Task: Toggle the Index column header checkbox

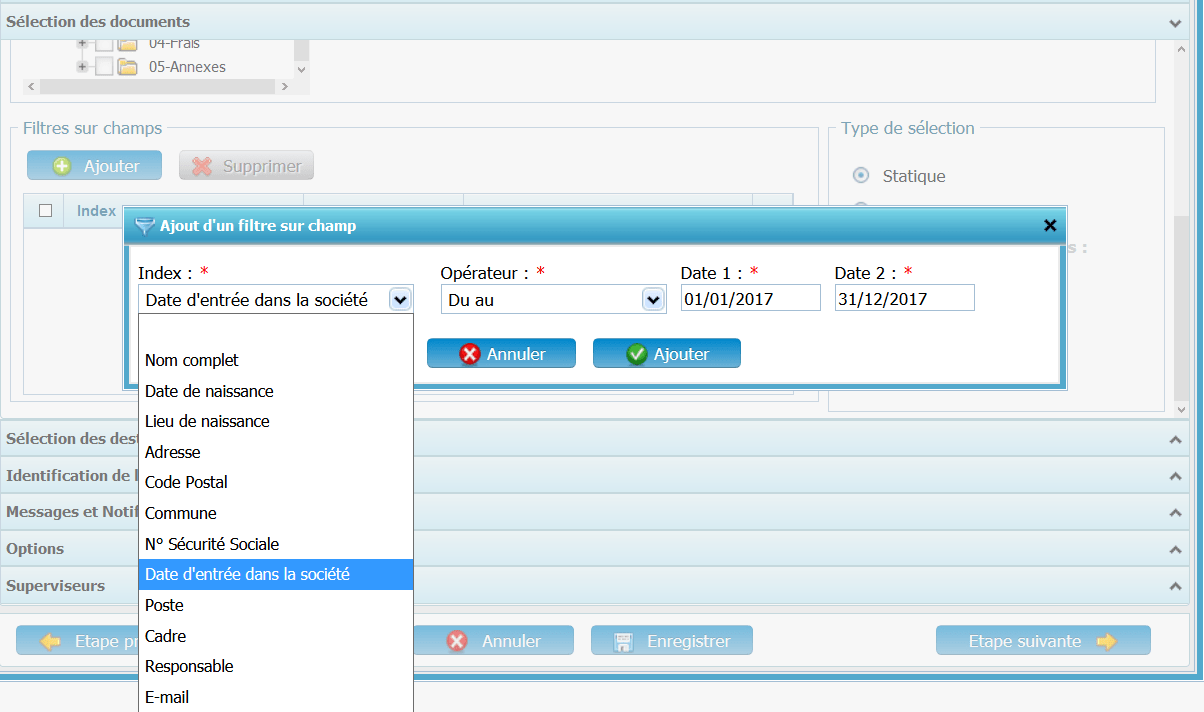Action: point(45,211)
